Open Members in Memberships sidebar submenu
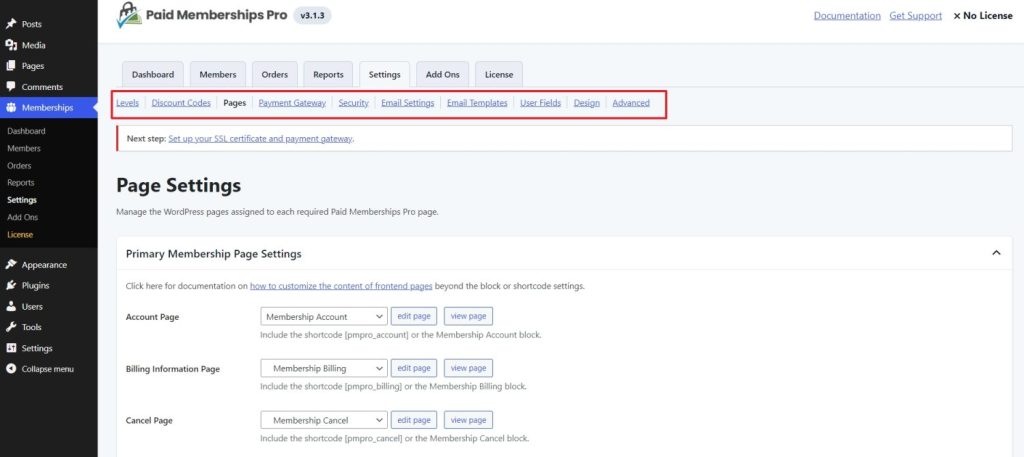The height and width of the screenshot is (457, 1024). [x=24, y=148]
